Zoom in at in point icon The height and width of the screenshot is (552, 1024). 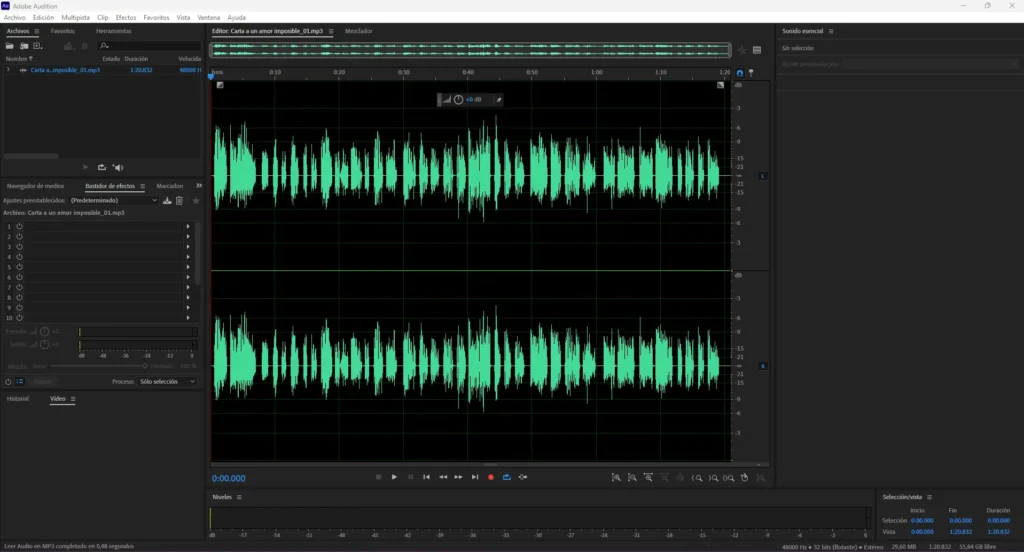(x=697, y=478)
